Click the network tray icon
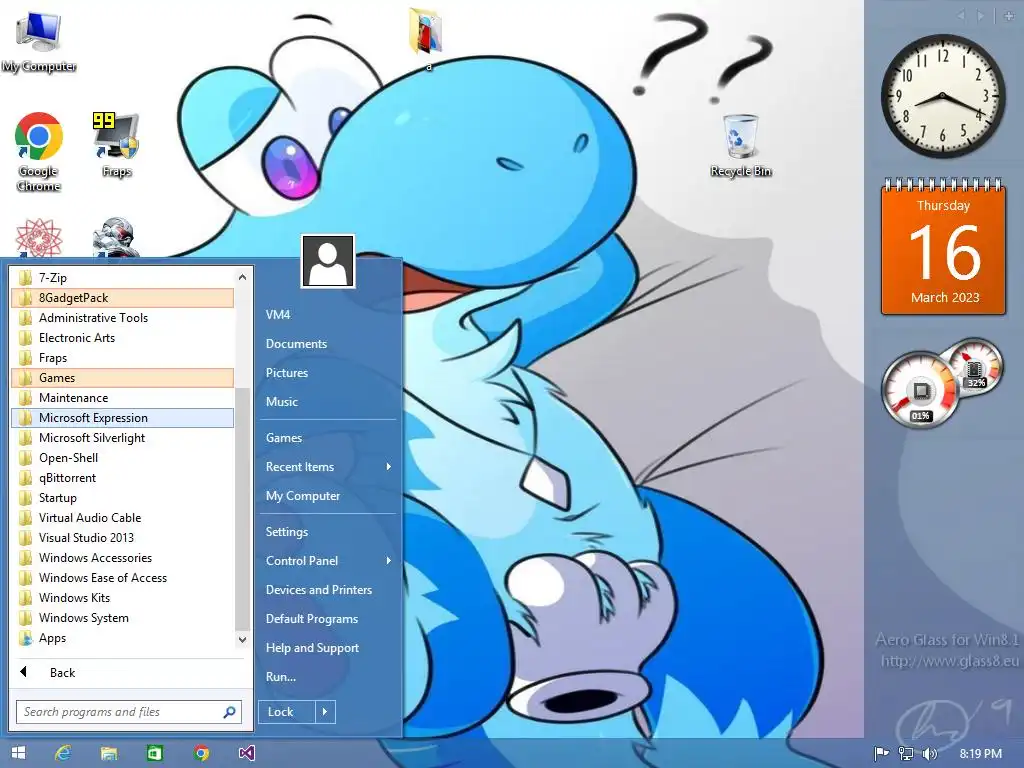The width and height of the screenshot is (1024, 768). (906, 754)
